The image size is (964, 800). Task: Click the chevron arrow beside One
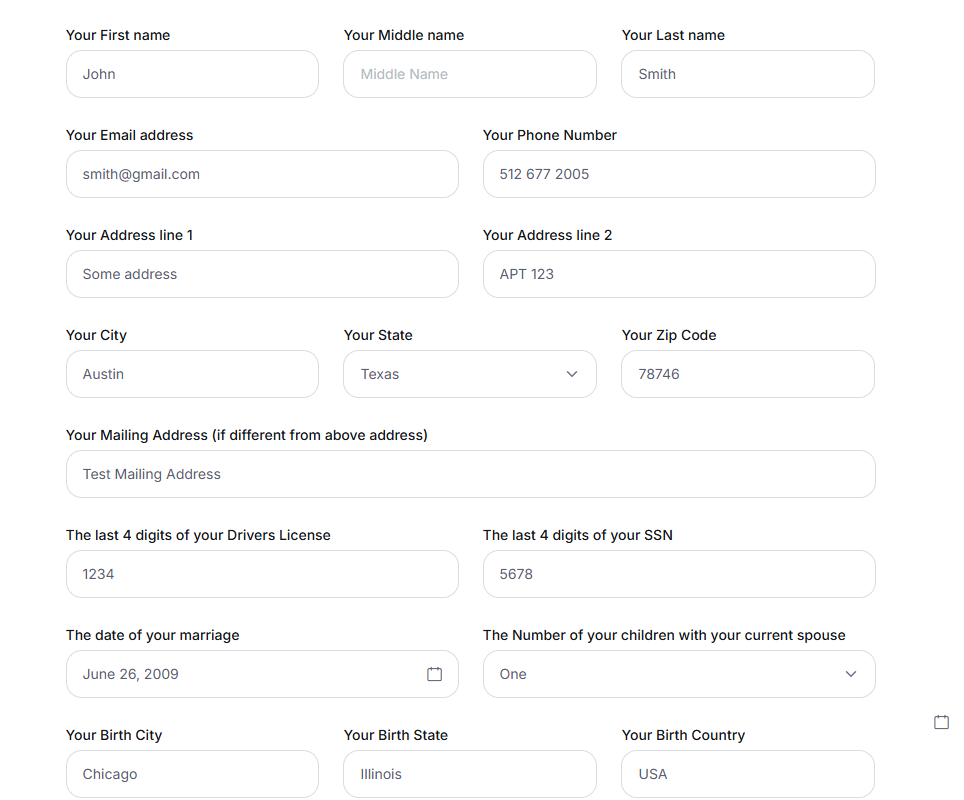tap(851, 674)
